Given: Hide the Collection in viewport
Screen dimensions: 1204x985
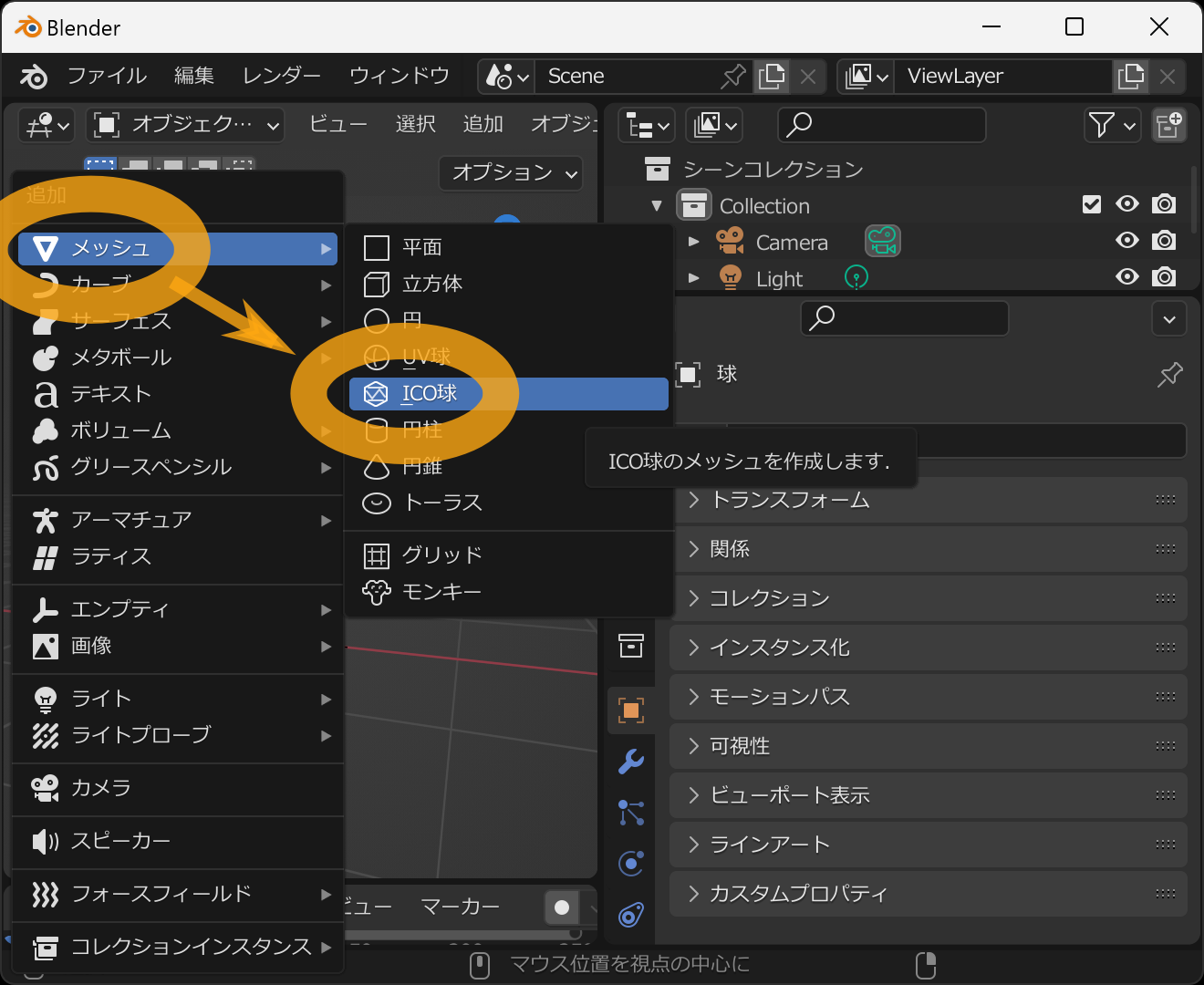Looking at the screenshot, I should pyautogui.click(x=1127, y=204).
